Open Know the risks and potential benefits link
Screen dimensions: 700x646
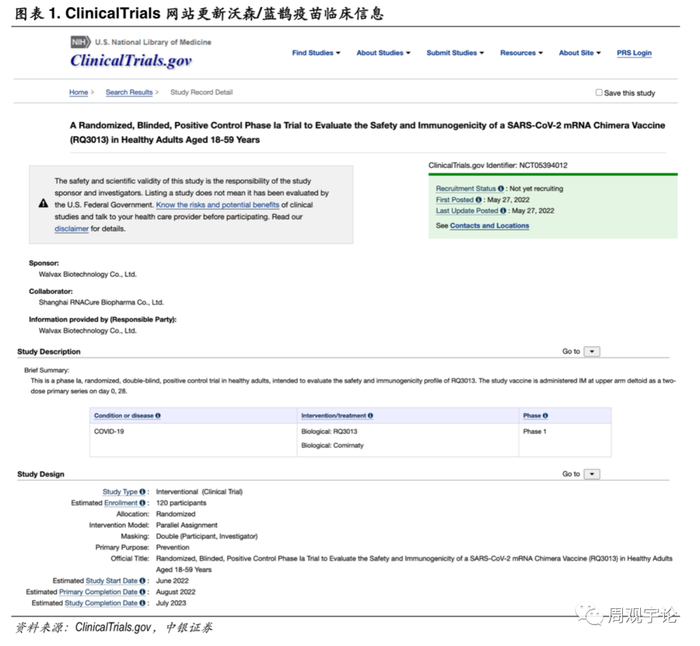[217, 205]
